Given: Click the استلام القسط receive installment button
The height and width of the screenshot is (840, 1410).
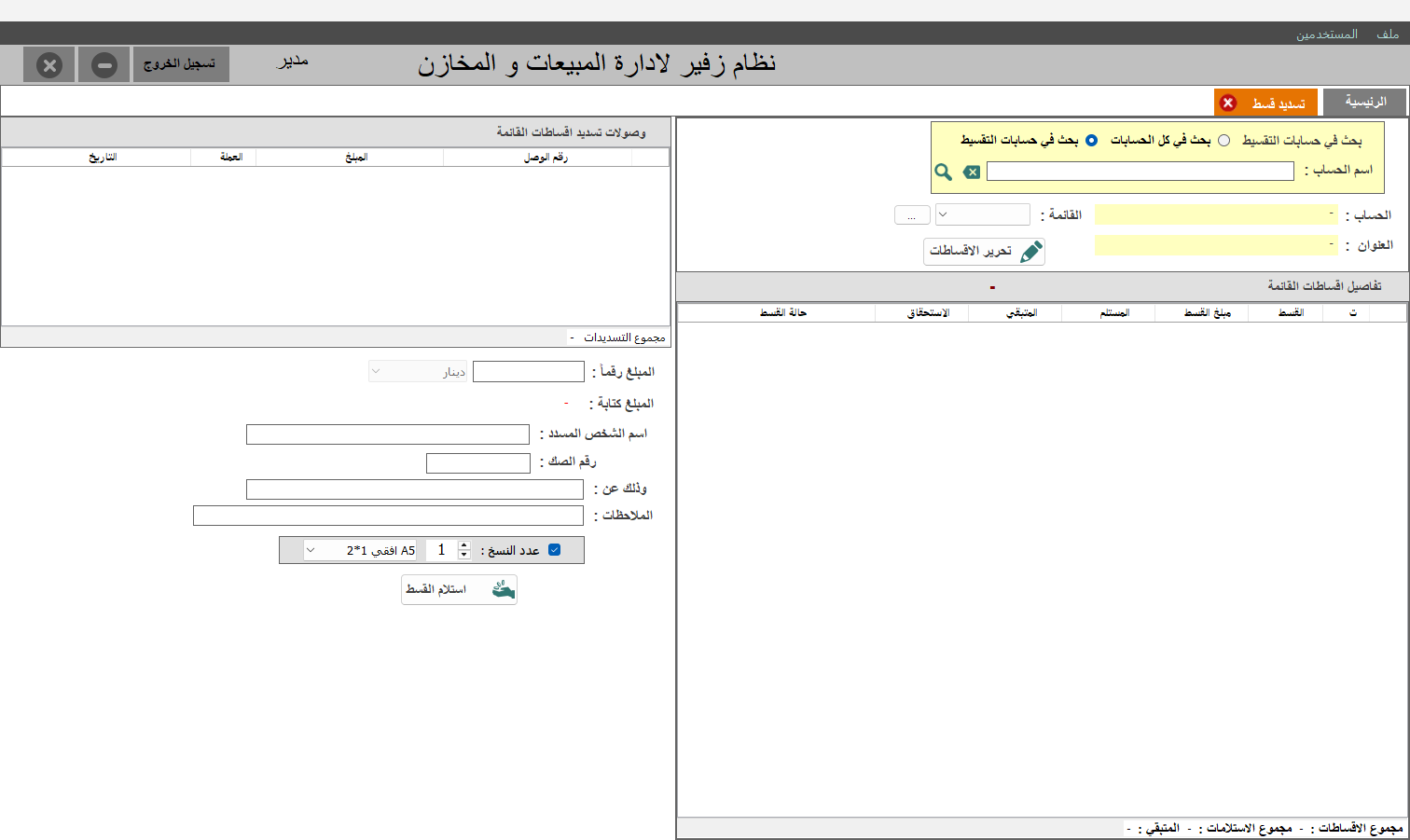Looking at the screenshot, I should (459, 589).
